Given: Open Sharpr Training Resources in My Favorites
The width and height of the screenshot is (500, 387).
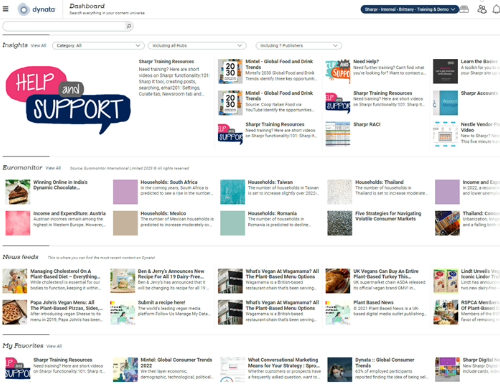Looking at the screenshot, I should [x=63, y=360].
